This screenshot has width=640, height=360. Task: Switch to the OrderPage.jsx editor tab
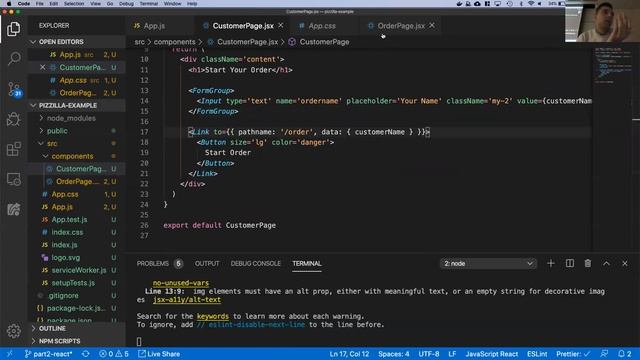(x=401, y=25)
